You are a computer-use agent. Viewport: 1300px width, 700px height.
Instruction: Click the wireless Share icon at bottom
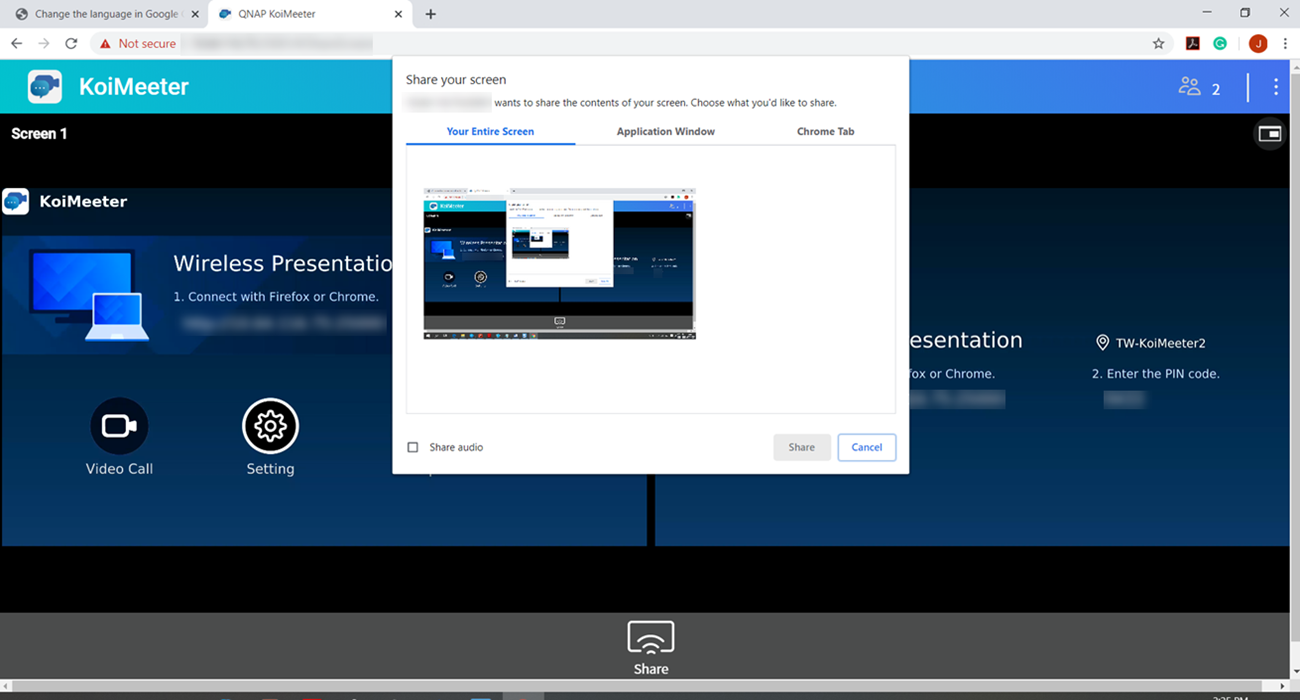tap(650, 638)
